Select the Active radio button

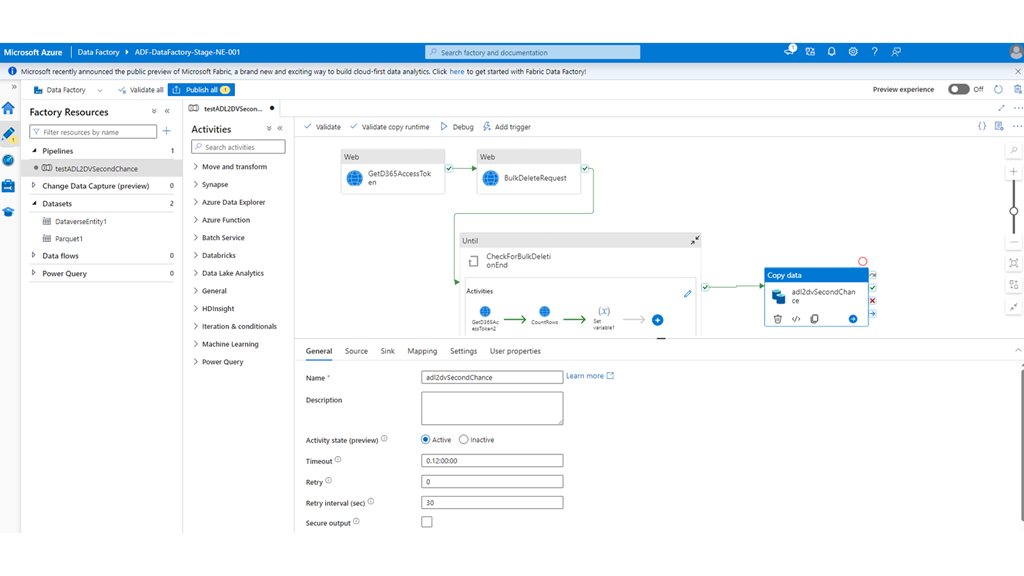[x=425, y=440]
